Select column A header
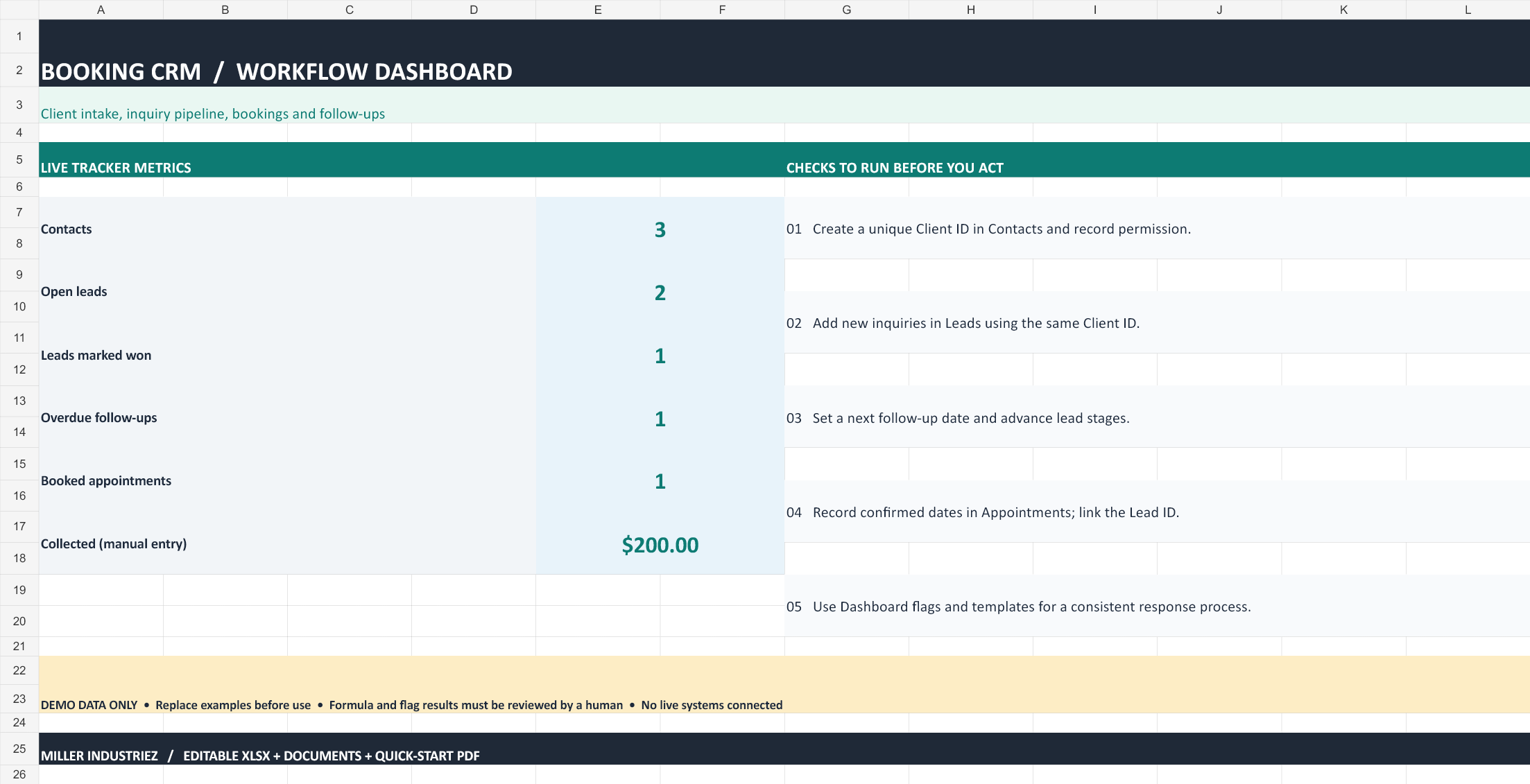The image size is (1530, 784). (101, 10)
